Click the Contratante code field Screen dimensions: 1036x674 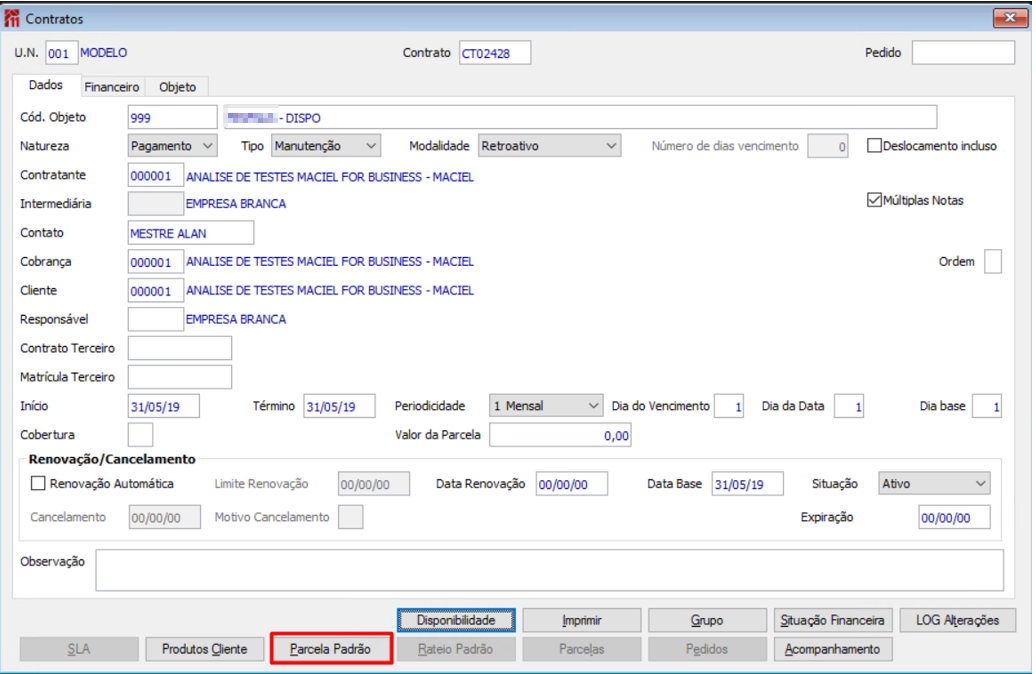[155, 175]
